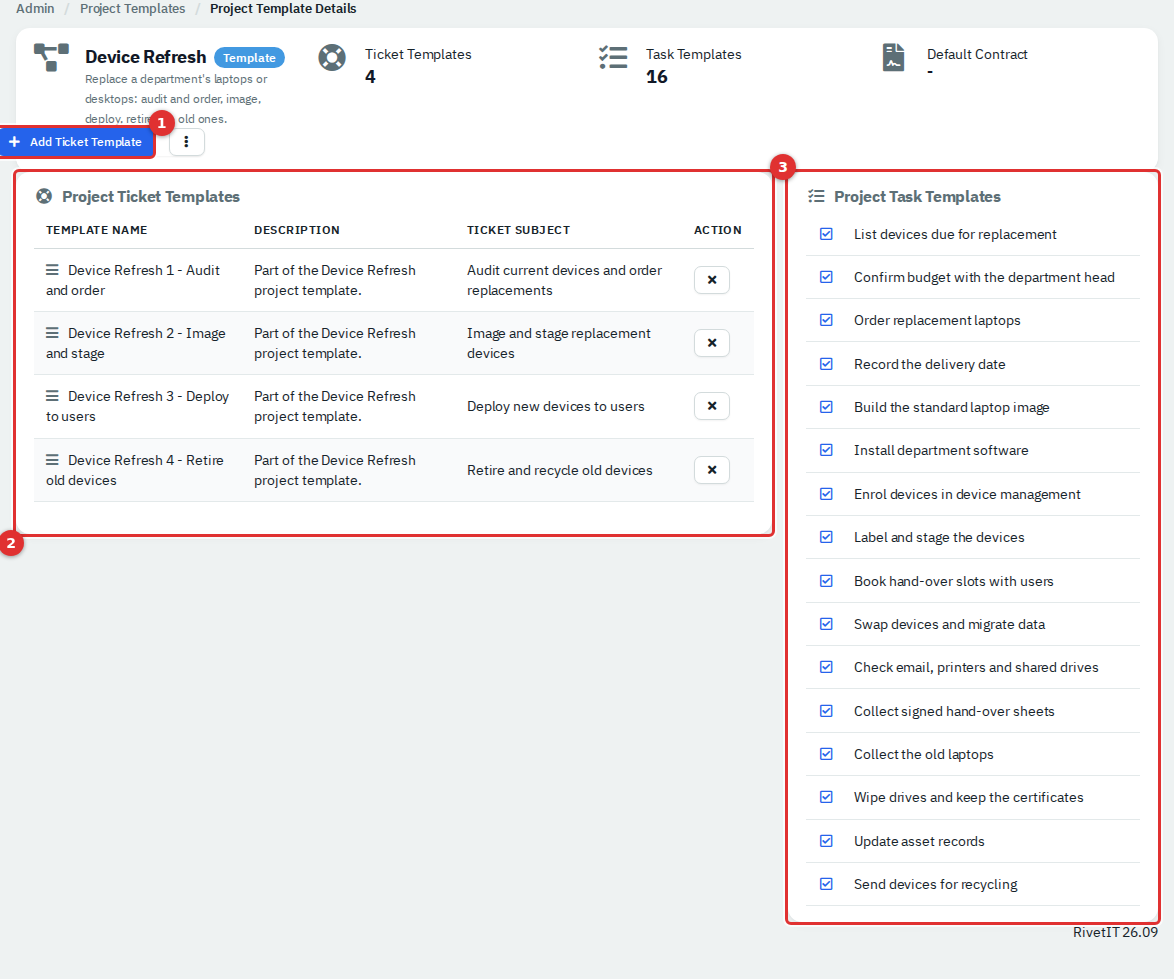Select 'Device Refresh 3 - Deploy to users' name

[138, 406]
